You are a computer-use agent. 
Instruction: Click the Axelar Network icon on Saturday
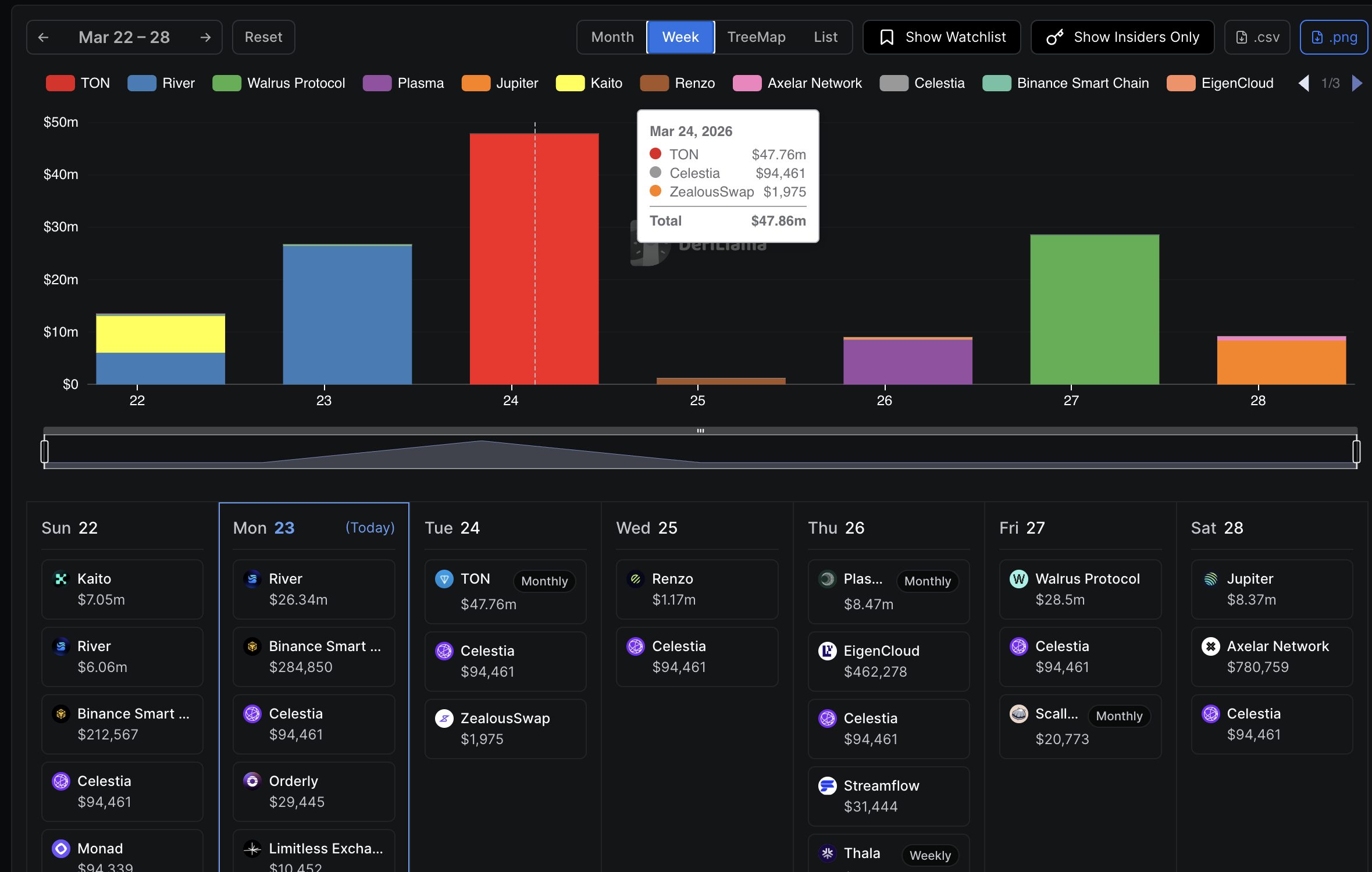point(1210,646)
